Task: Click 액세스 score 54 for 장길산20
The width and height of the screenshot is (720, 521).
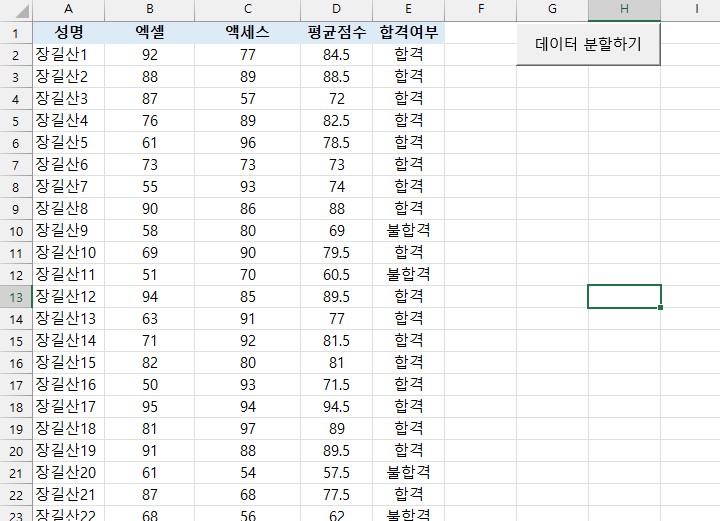Action: [x=248, y=473]
